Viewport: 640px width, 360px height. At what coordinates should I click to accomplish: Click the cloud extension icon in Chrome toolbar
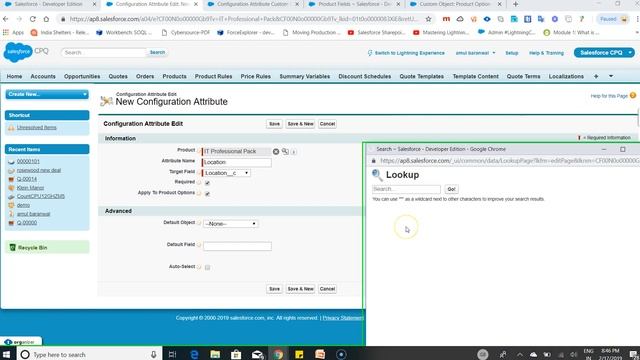pyautogui.click(x=460, y=19)
